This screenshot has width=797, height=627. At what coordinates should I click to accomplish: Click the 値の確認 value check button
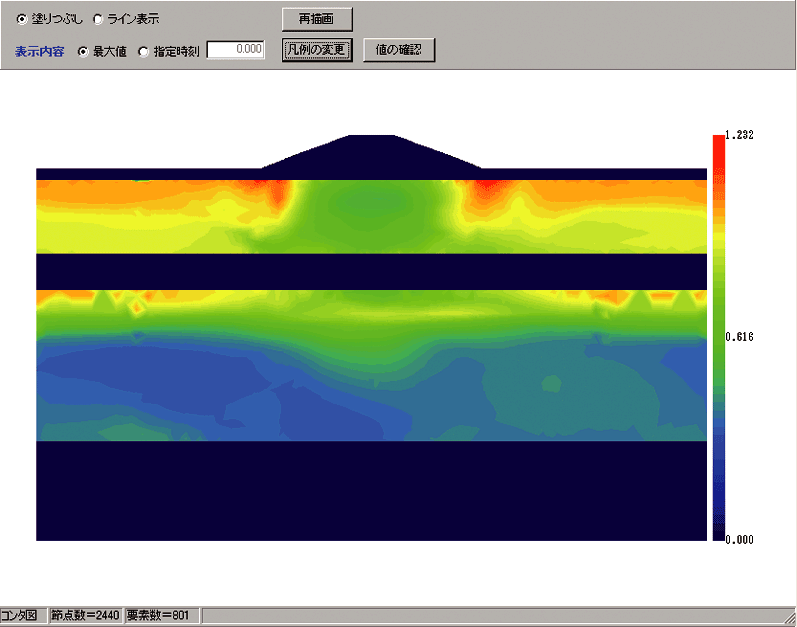click(399, 50)
